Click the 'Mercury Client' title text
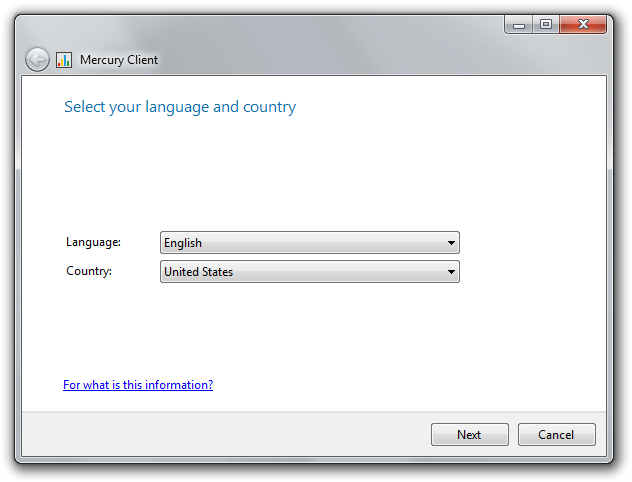The height and width of the screenshot is (482, 632). [x=119, y=60]
